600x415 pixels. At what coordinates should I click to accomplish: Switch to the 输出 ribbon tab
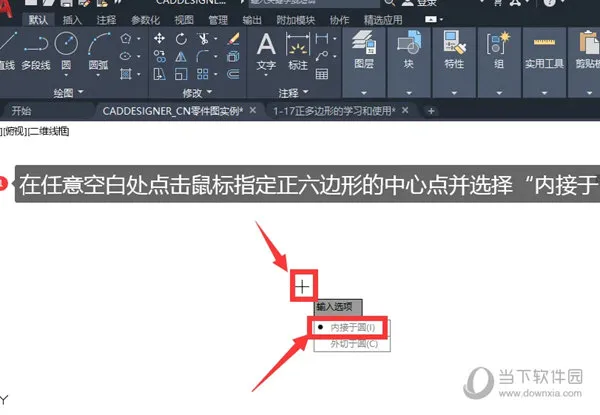(252, 20)
